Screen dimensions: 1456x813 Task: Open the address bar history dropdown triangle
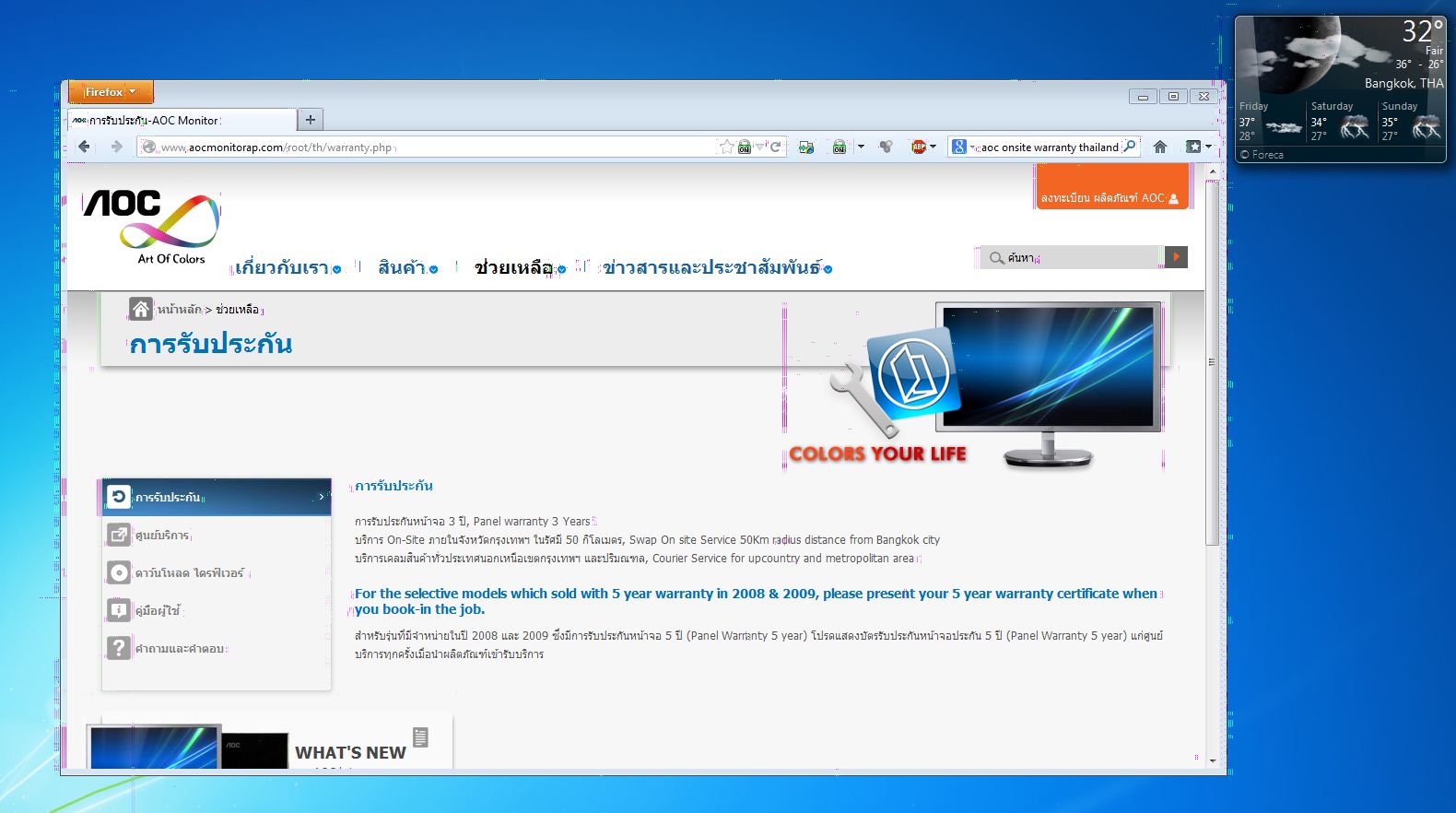tap(761, 146)
